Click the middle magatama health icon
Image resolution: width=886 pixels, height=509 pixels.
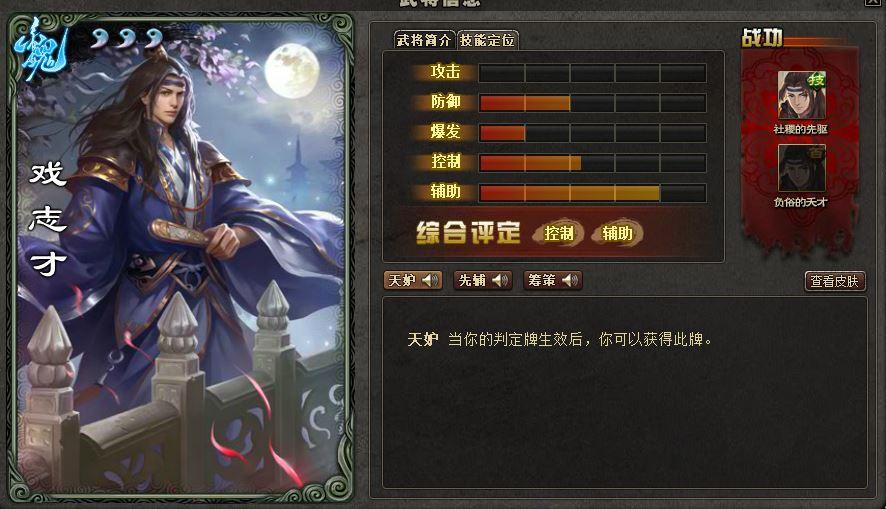[x=128, y=38]
